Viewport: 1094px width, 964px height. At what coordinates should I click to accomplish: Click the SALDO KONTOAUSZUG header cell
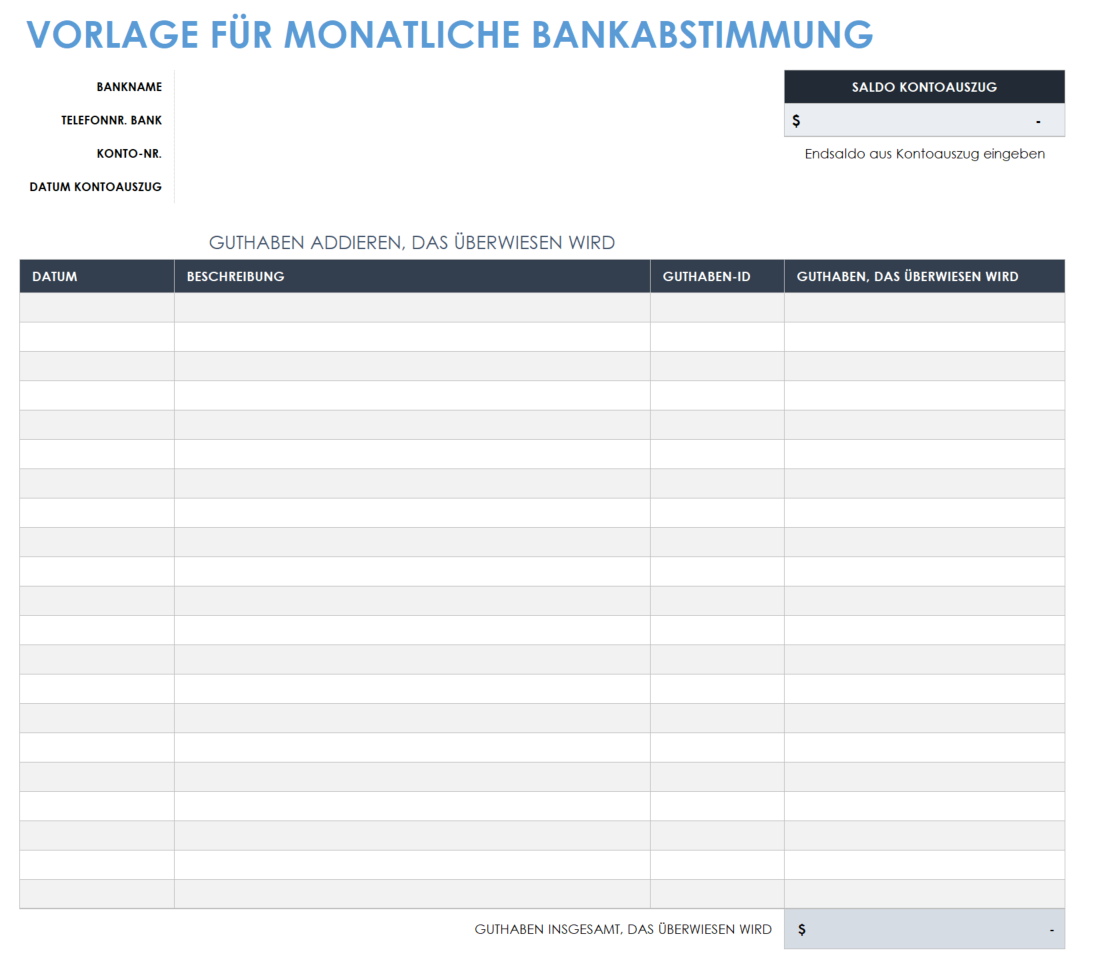coord(924,87)
